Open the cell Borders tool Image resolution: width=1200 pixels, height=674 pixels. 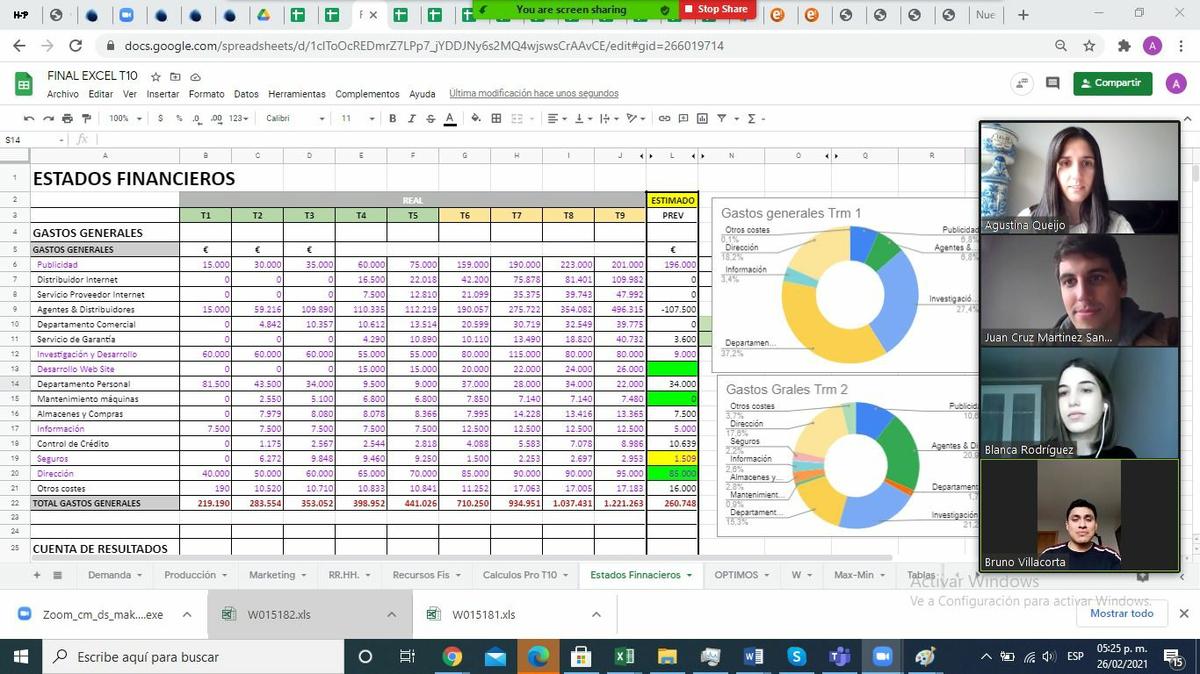tap(496, 118)
